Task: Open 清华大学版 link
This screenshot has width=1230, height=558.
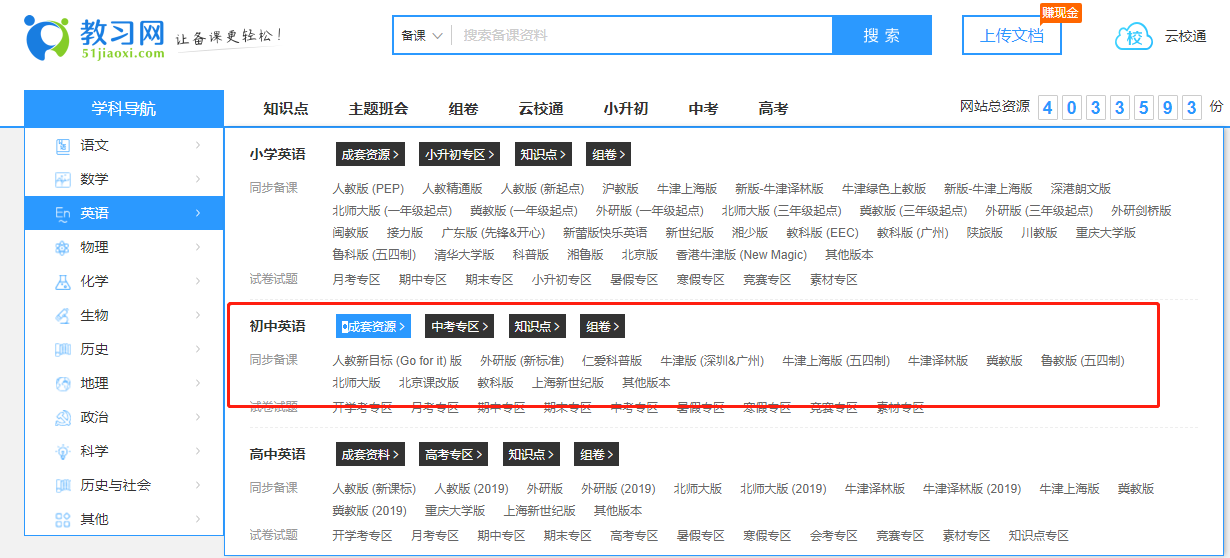Action: pos(464,254)
